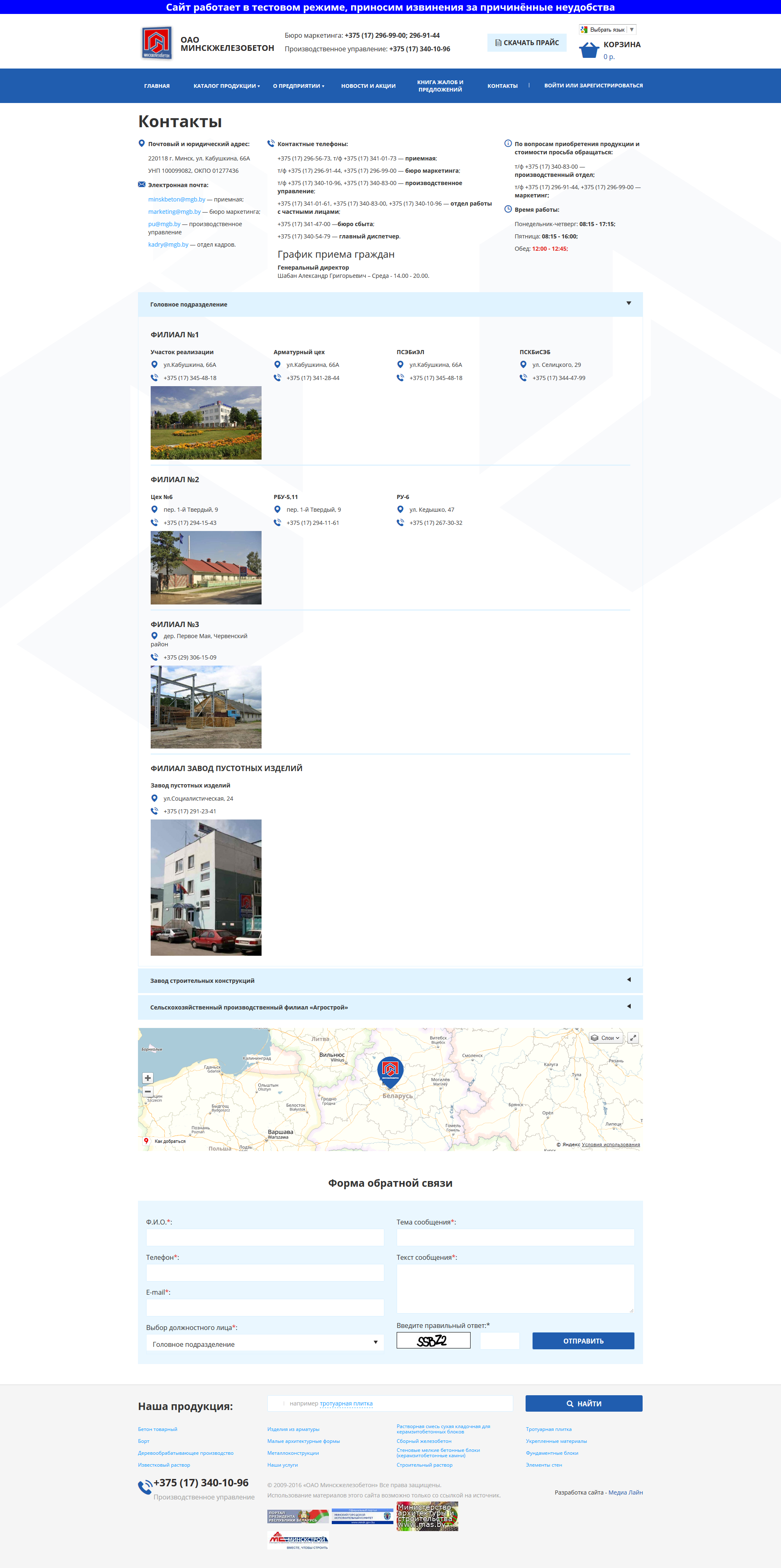Click the phone icon by +375 (17) 267-30-32
The height and width of the screenshot is (1568, 781).
pyautogui.click(x=400, y=522)
